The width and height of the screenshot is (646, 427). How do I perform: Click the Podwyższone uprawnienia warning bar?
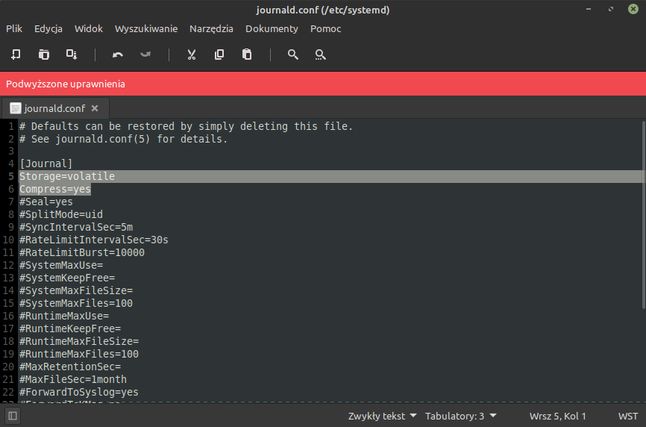(x=323, y=84)
